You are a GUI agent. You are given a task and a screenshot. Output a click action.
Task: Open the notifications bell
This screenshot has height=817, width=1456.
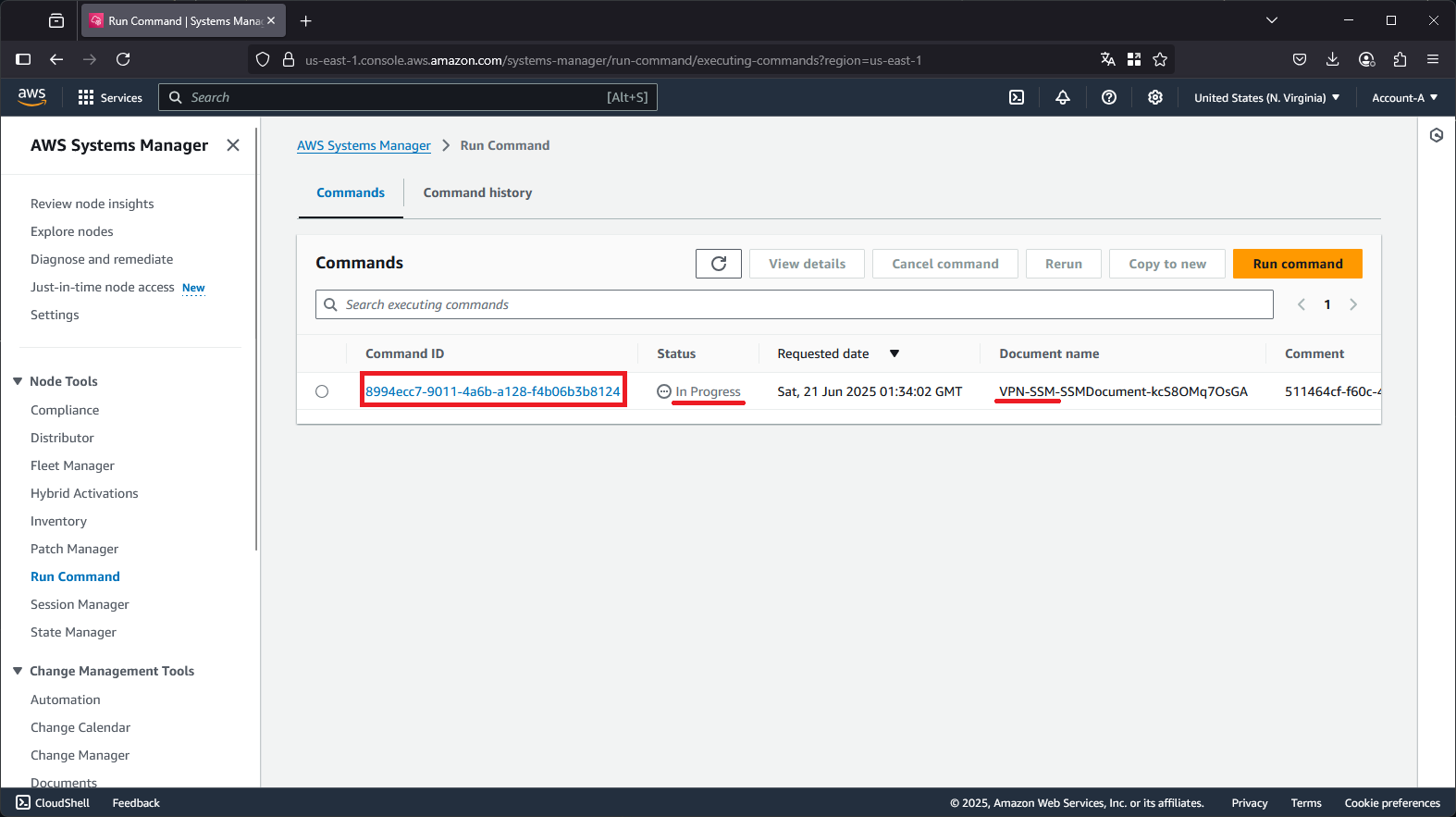(1063, 97)
